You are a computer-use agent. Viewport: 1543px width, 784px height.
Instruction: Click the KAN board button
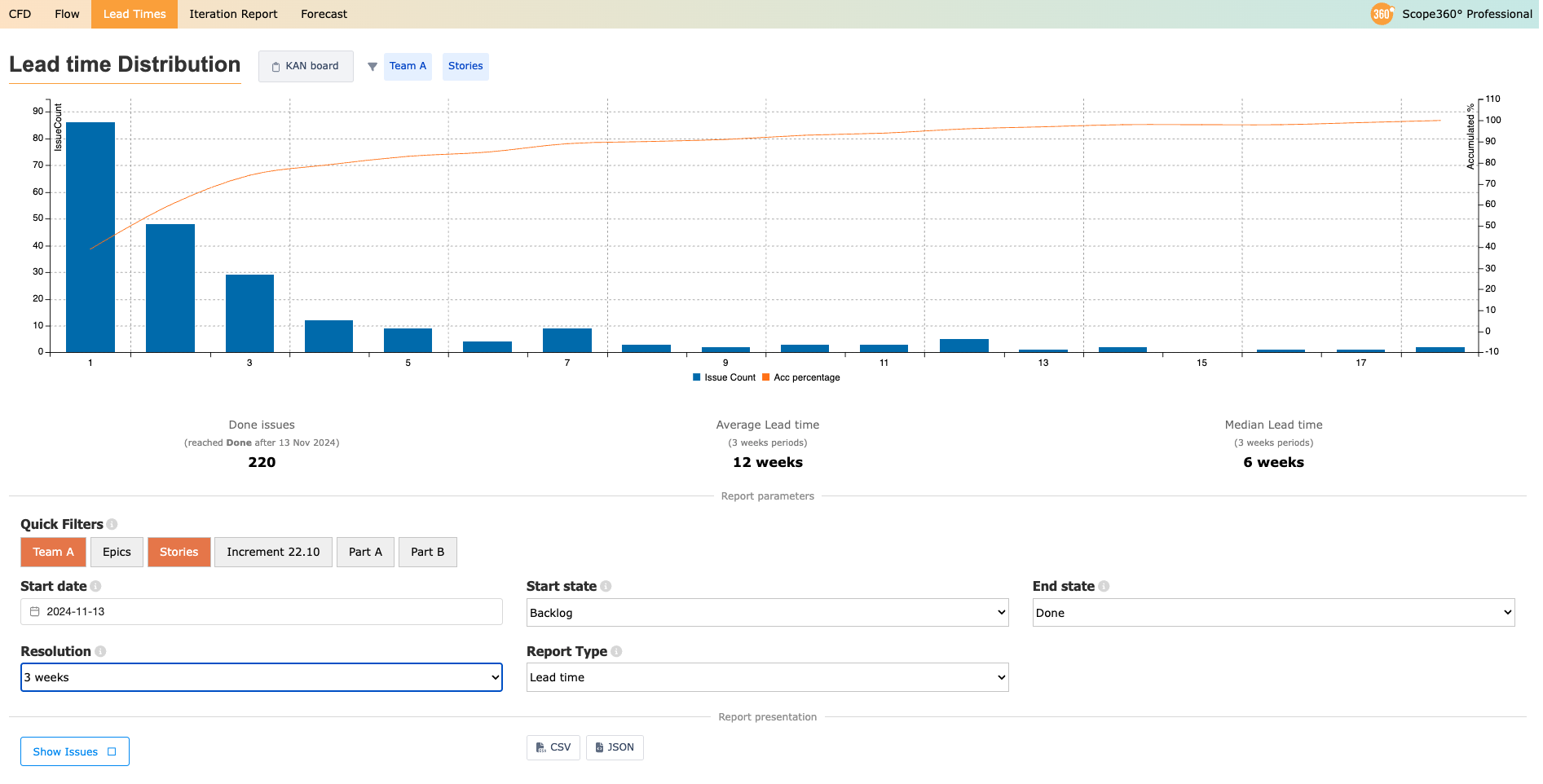306,66
